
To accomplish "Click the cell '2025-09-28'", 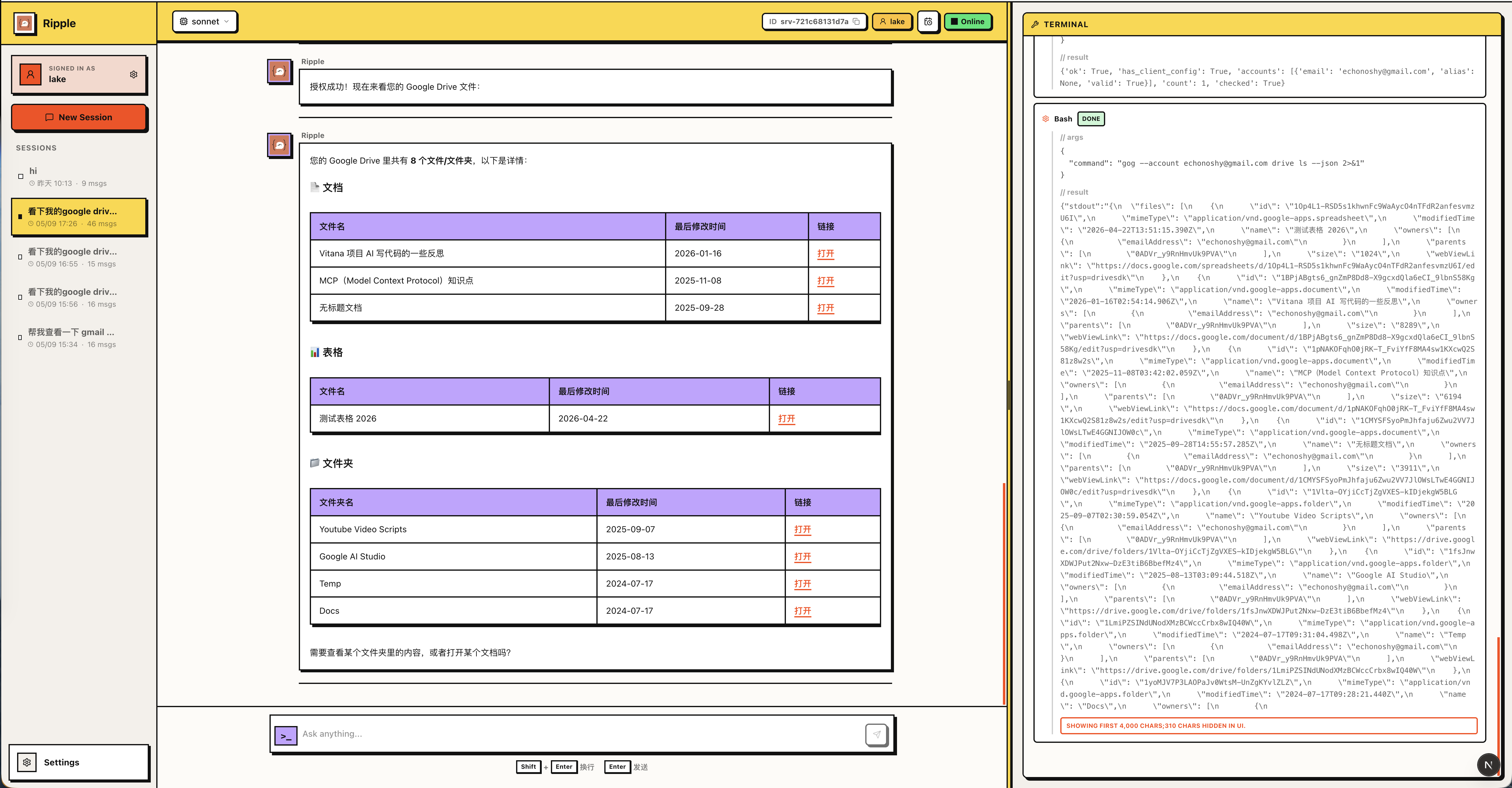I will point(737,307).
